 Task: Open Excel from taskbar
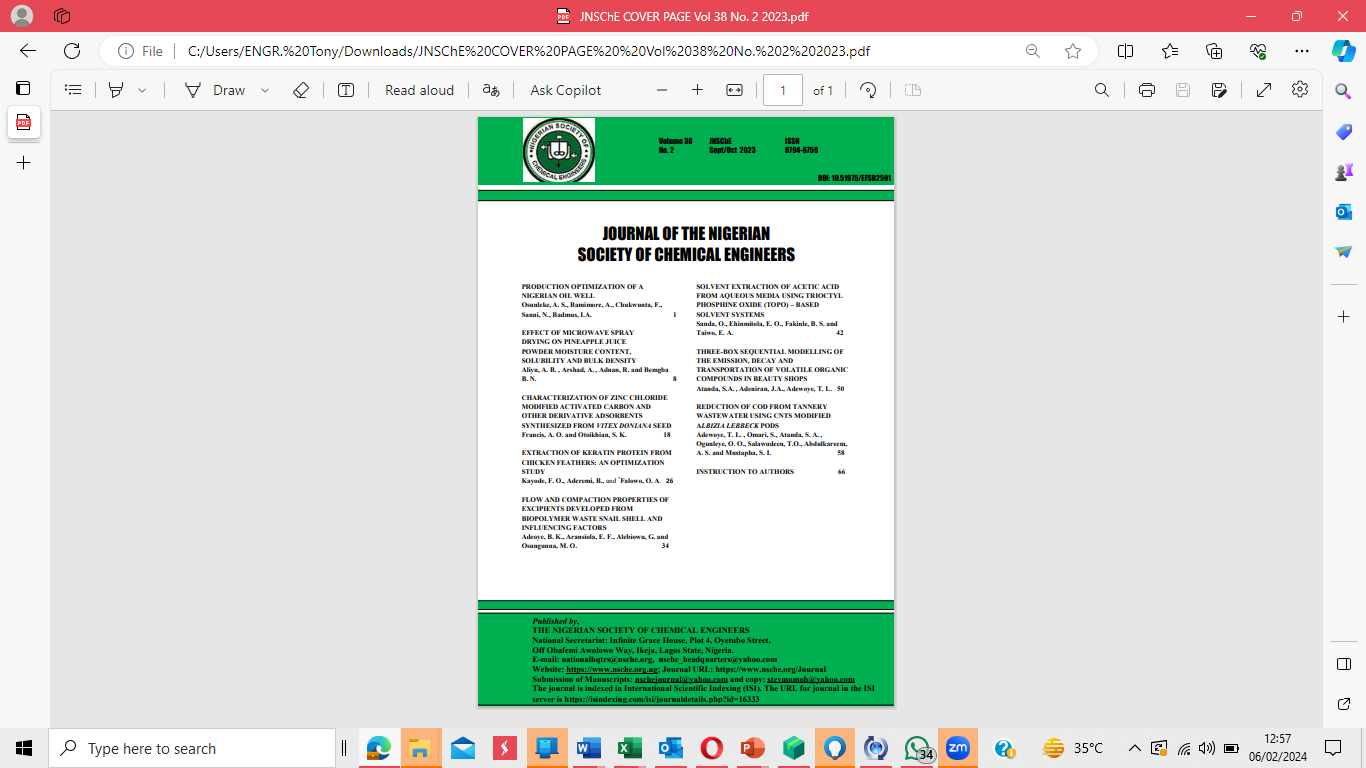pyautogui.click(x=629, y=748)
